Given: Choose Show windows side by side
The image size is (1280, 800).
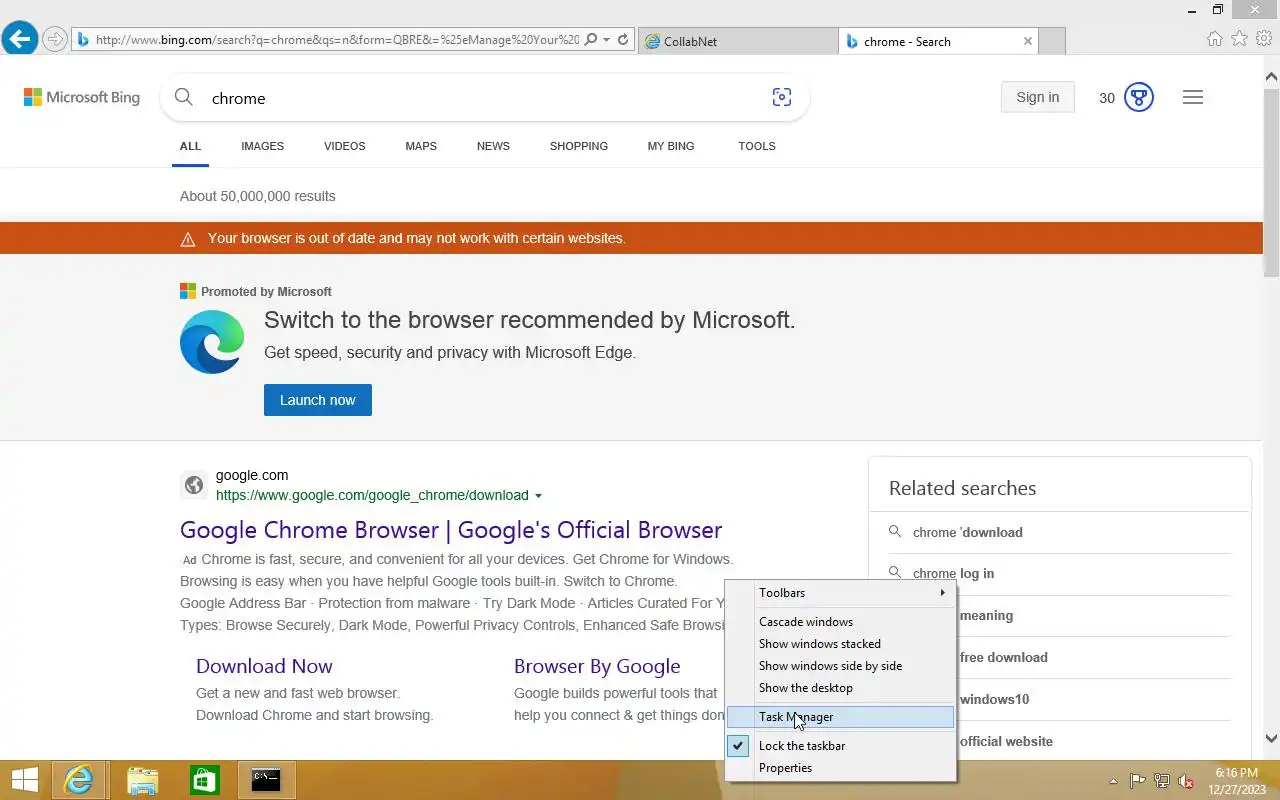Looking at the screenshot, I should 840,666.
